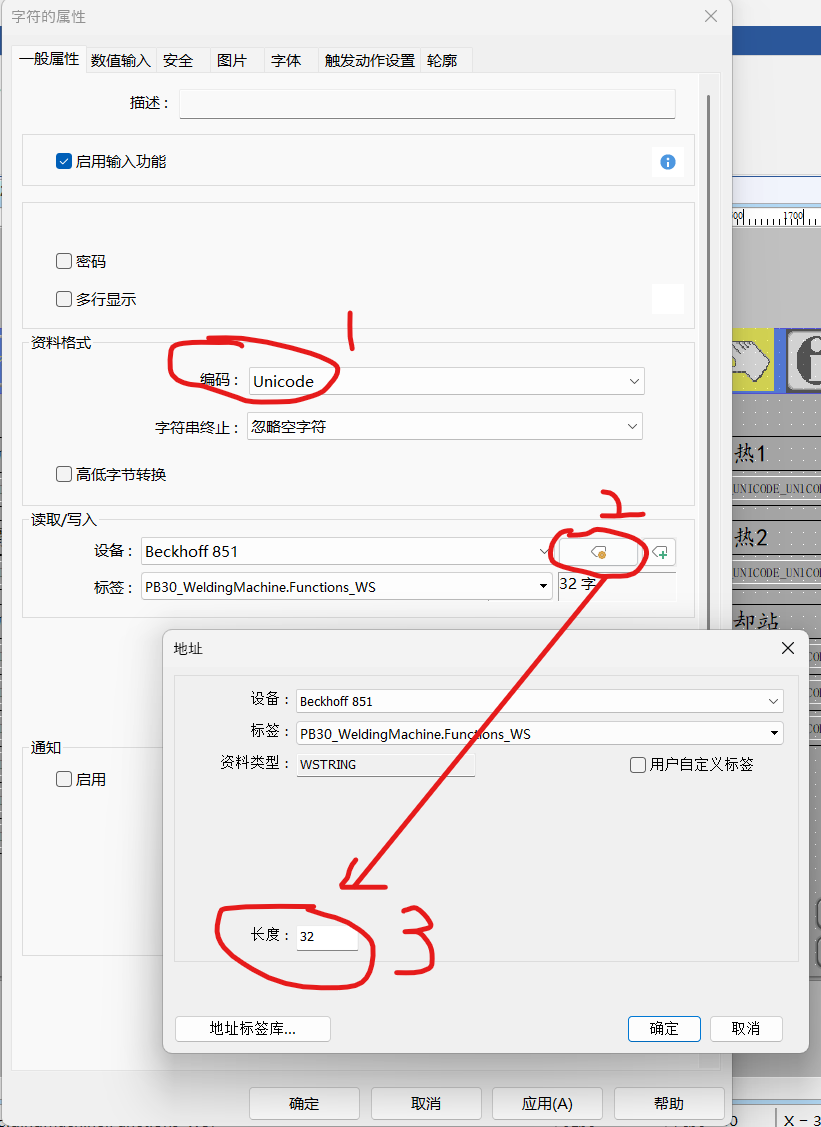Open the 触发动作设置 tab

pos(369,60)
